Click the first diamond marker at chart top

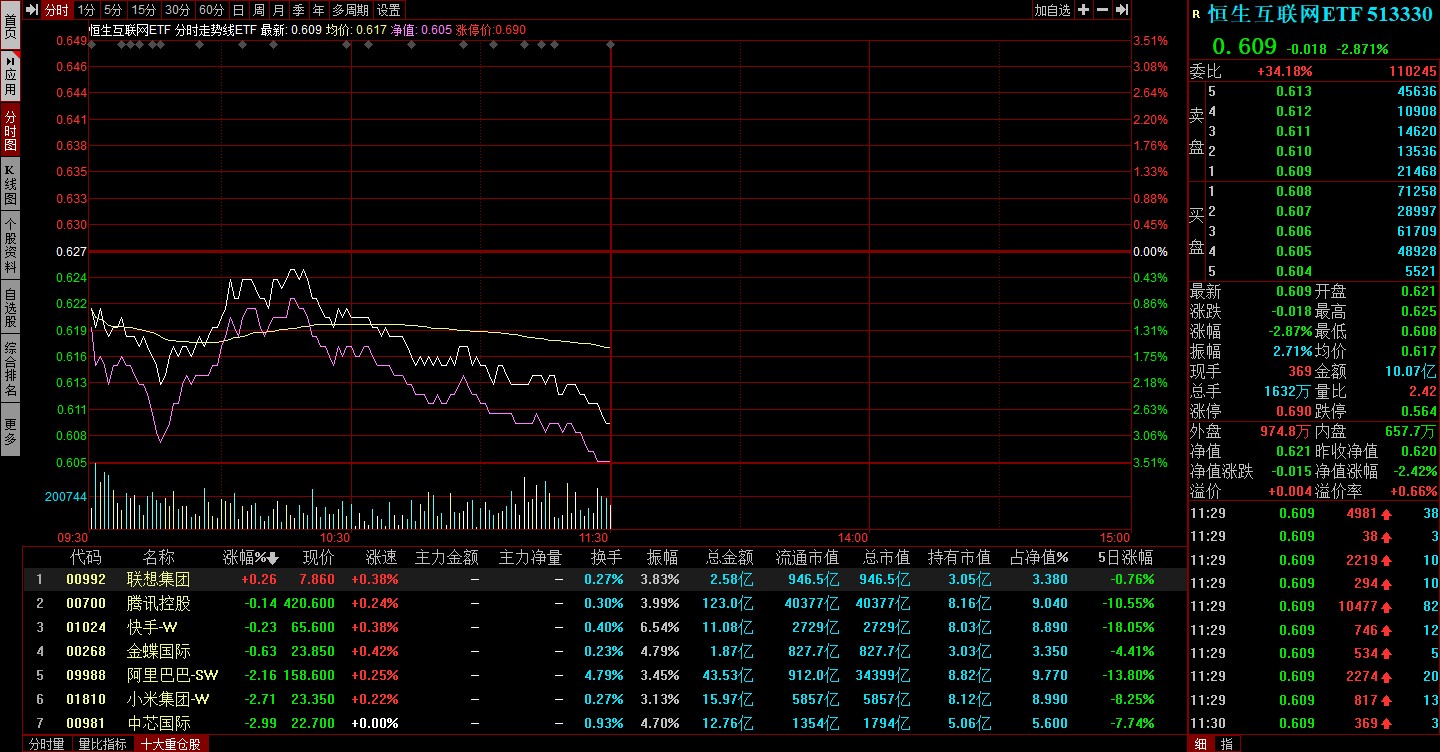(92, 44)
